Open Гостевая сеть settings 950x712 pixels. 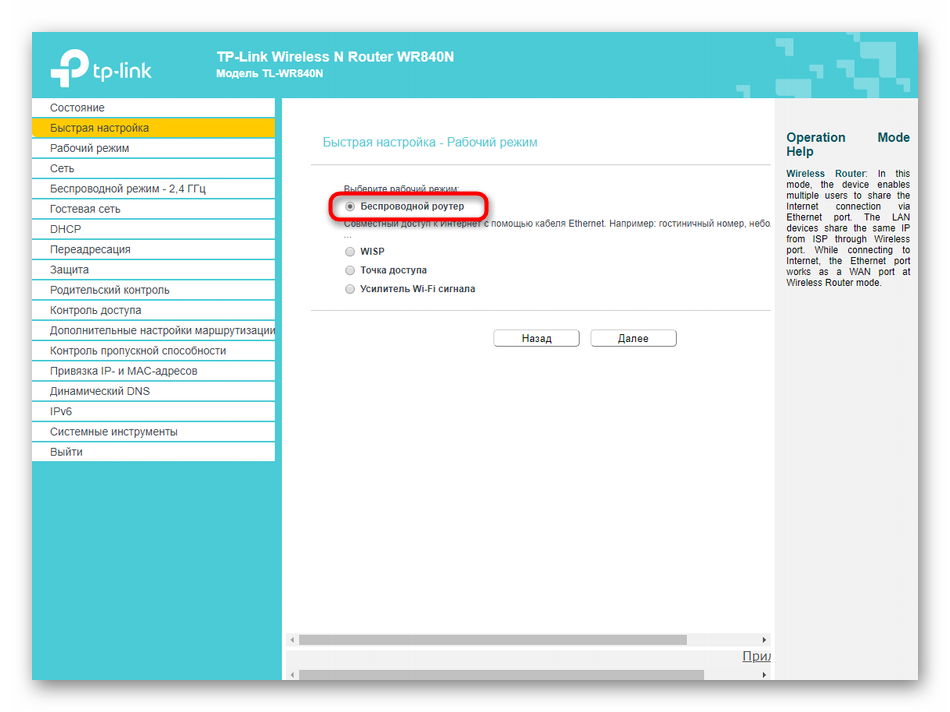point(85,209)
